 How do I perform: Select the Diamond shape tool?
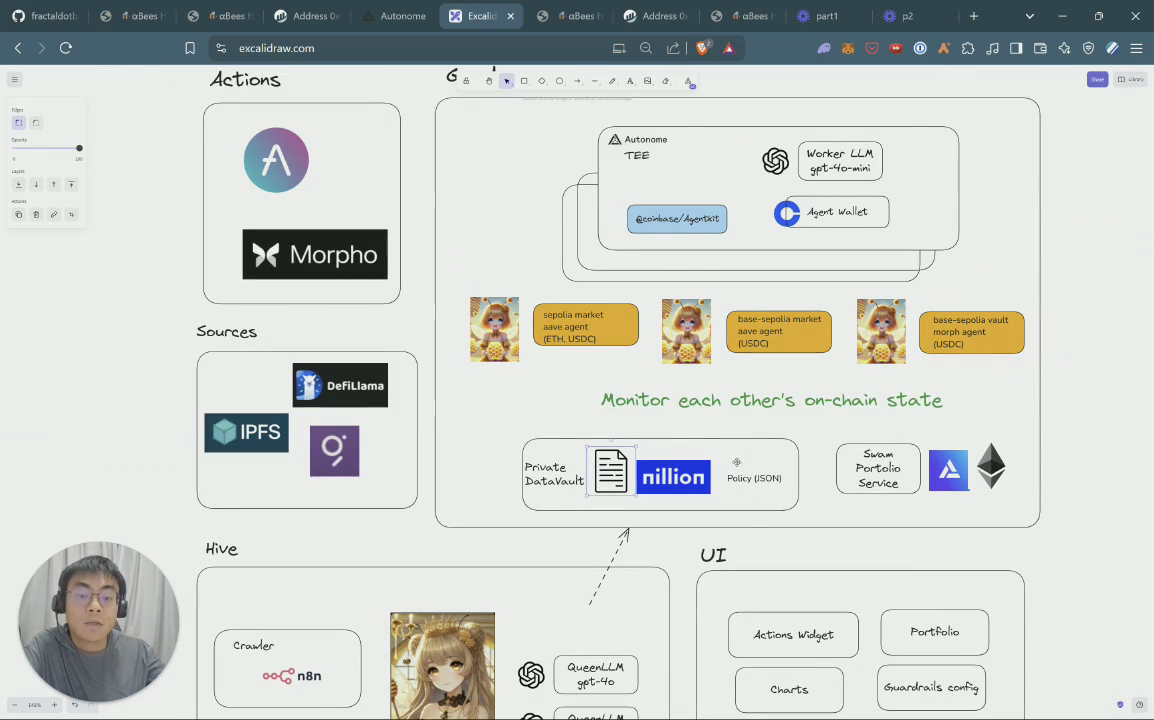click(x=542, y=81)
